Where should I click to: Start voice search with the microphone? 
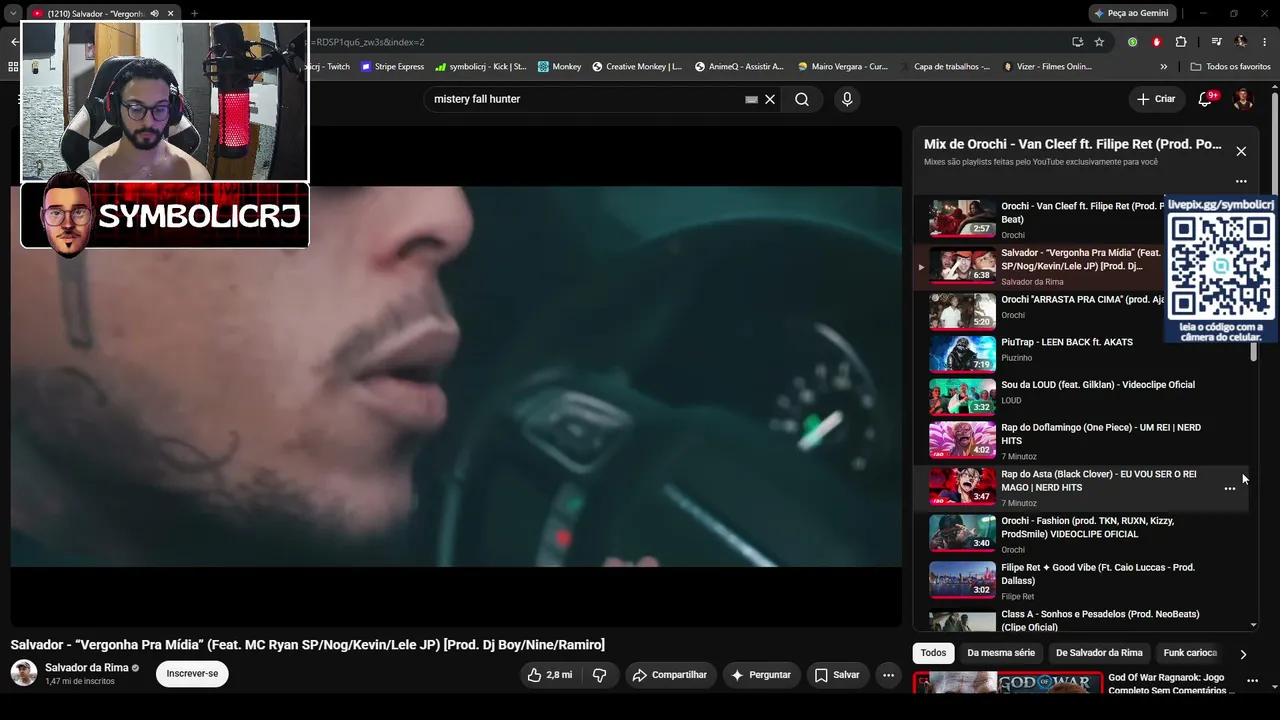tap(847, 99)
